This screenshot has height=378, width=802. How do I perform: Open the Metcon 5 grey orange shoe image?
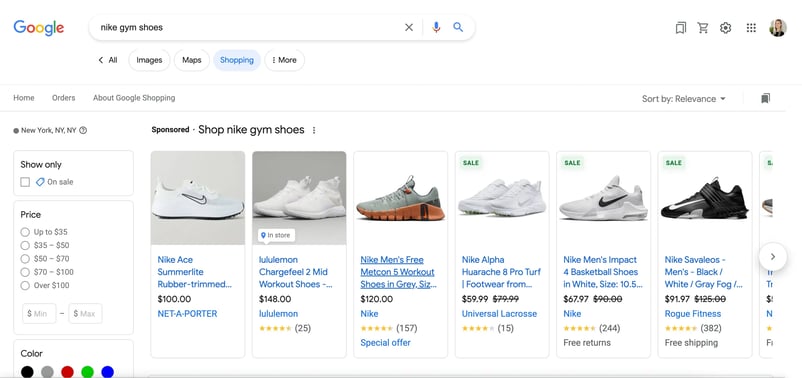400,198
